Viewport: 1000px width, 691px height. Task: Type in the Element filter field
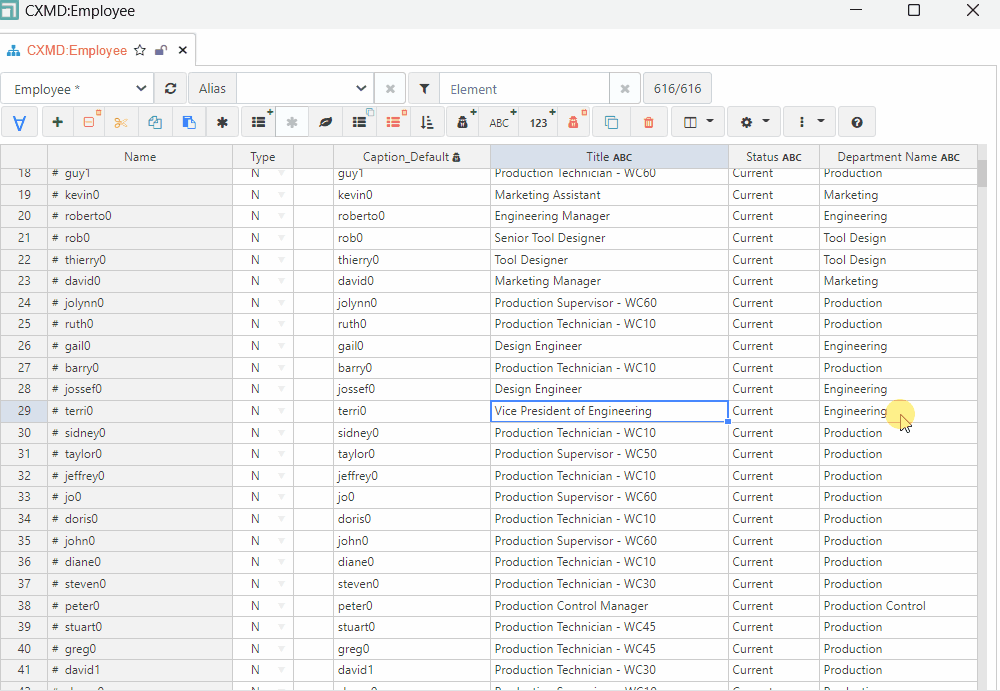523,89
